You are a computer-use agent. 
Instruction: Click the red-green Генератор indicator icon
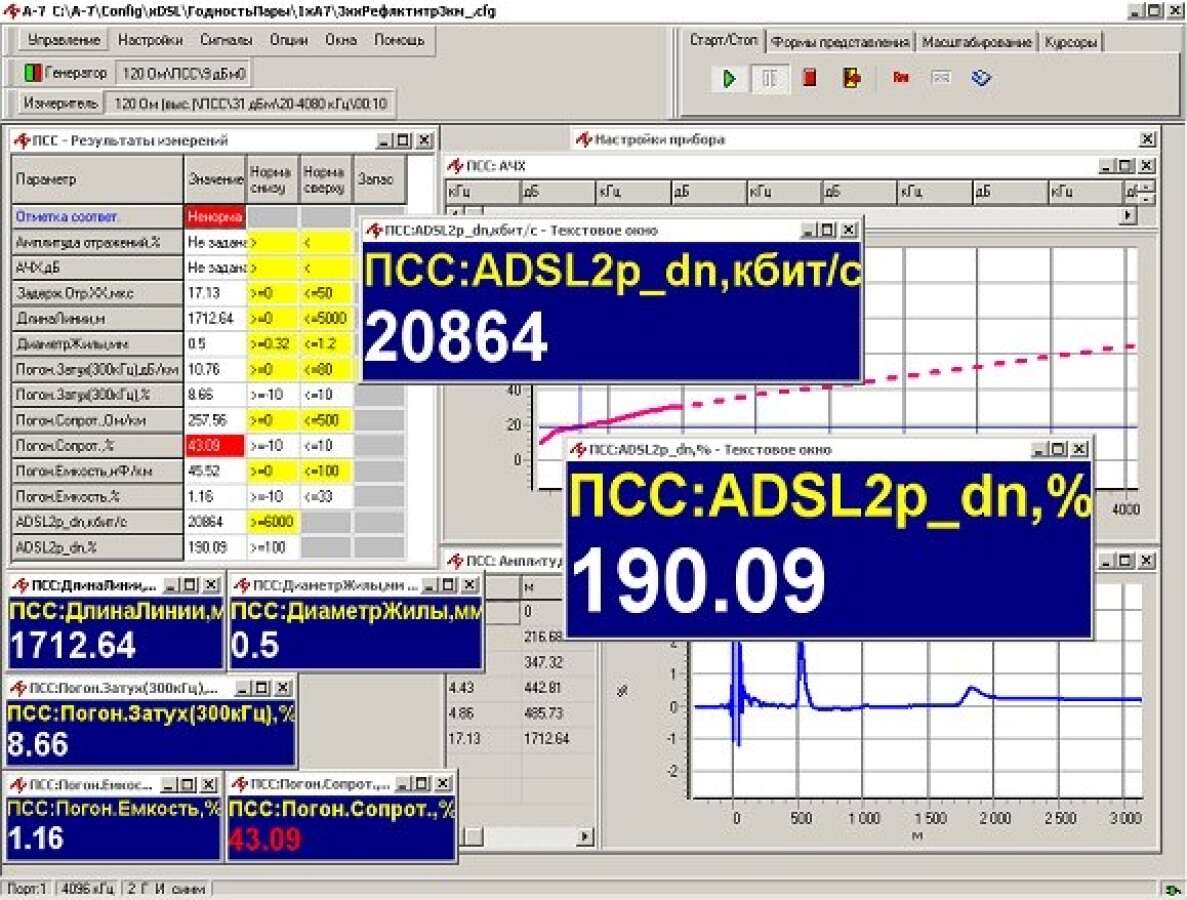(x=33, y=73)
